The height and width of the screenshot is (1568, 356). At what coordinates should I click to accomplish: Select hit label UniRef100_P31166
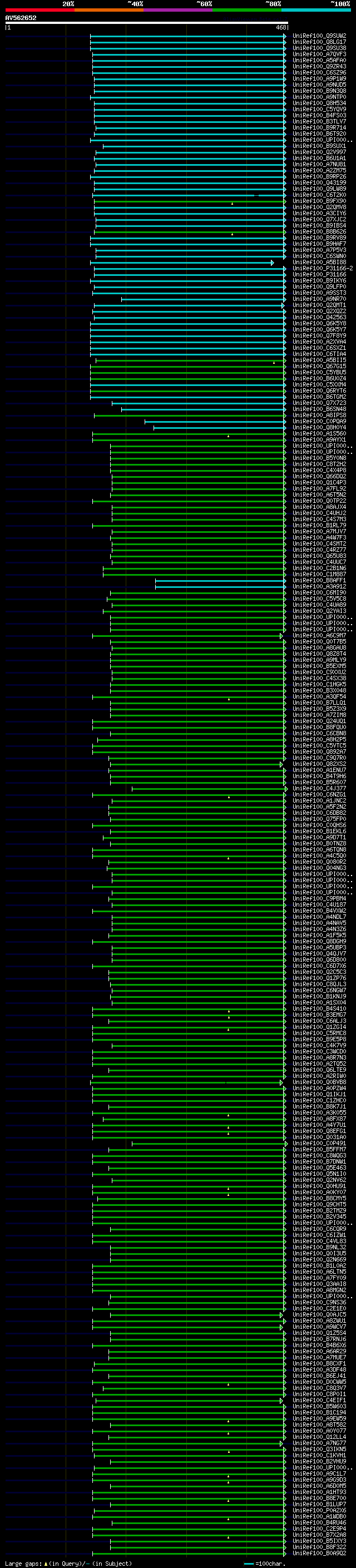(319, 275)
